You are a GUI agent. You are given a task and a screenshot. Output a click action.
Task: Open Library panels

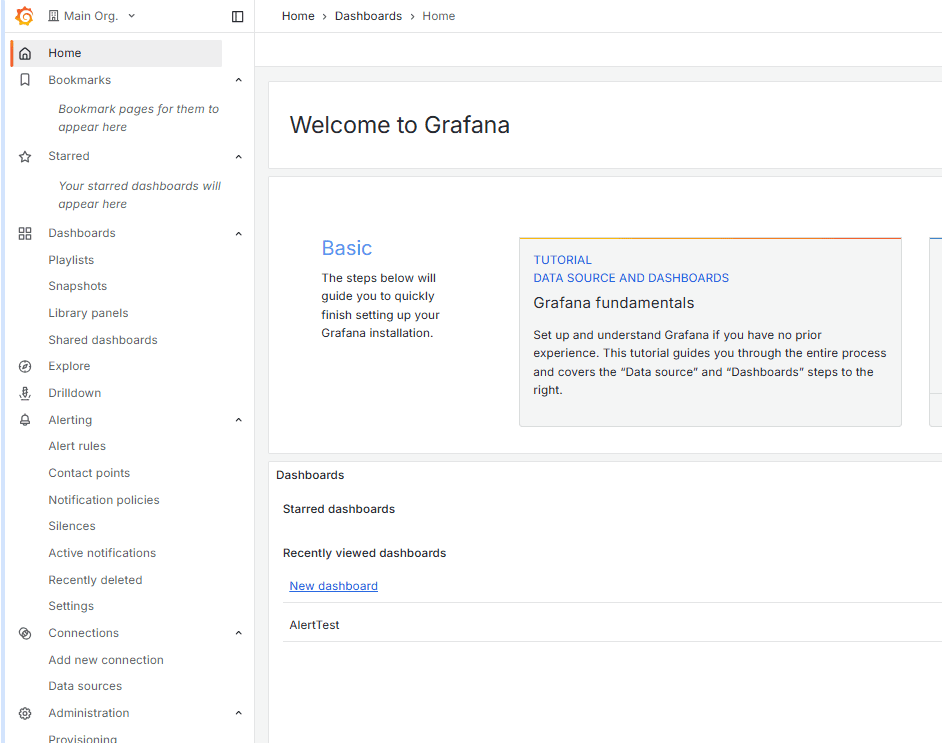click(88, 313)
